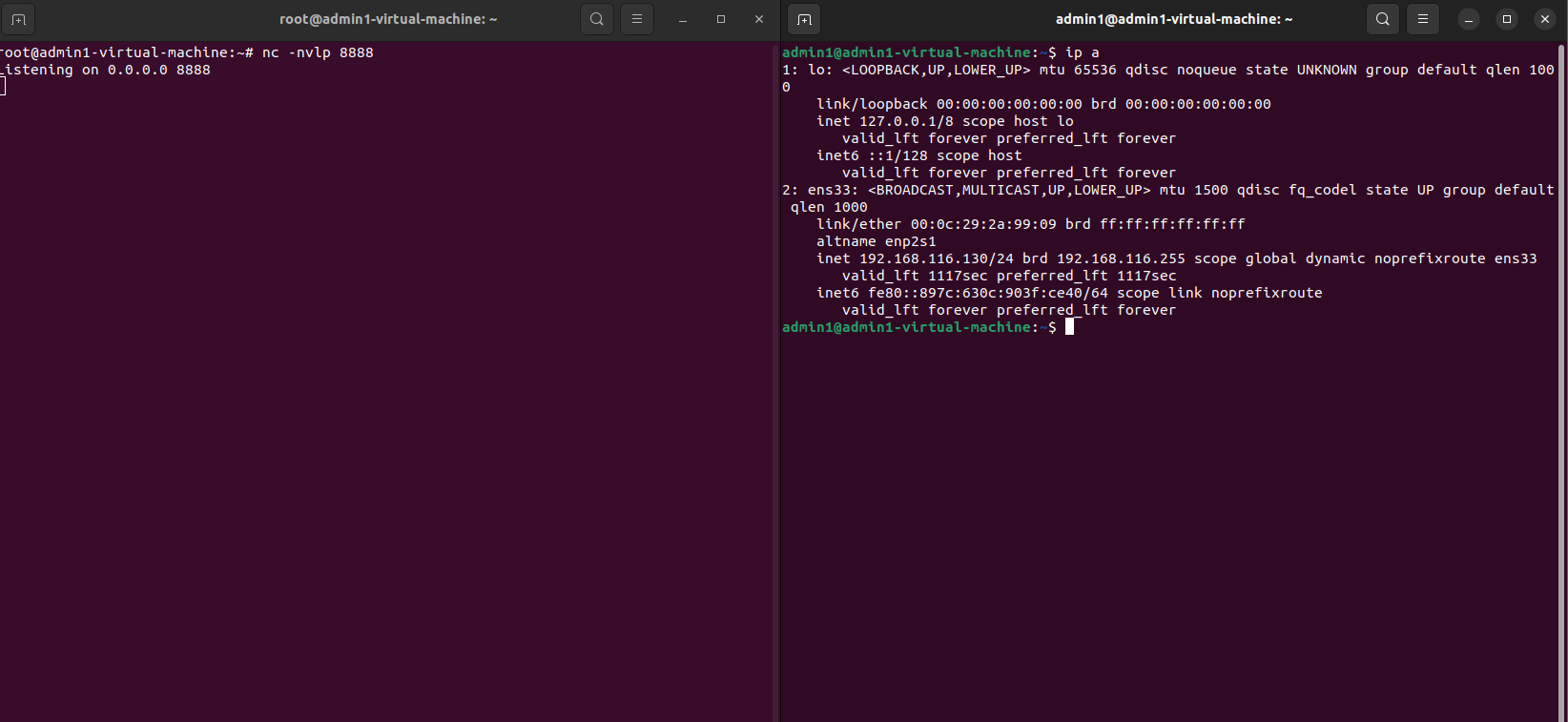Maximize the root terminal window

(721, 19)
